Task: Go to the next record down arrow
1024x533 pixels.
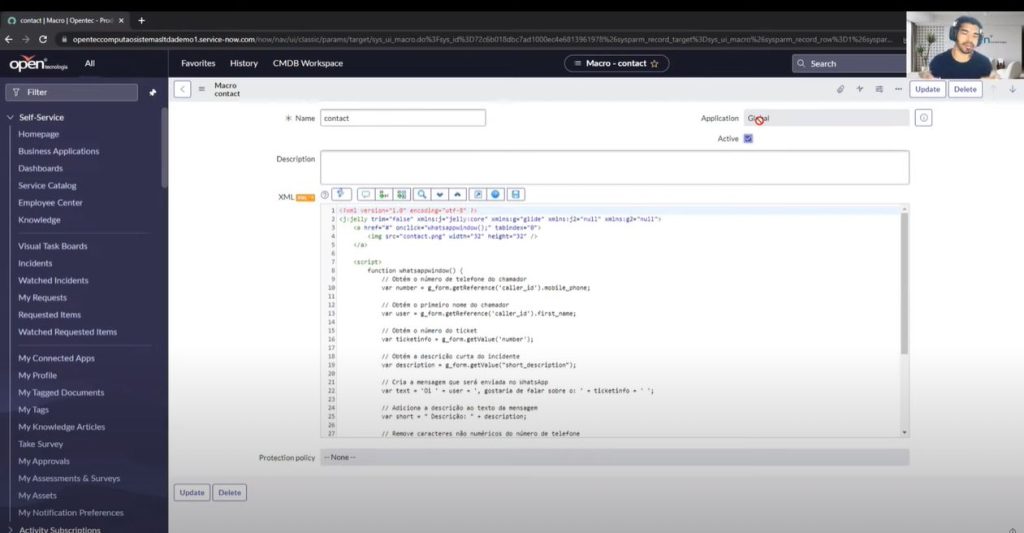Action: (x=1012, y=89)
